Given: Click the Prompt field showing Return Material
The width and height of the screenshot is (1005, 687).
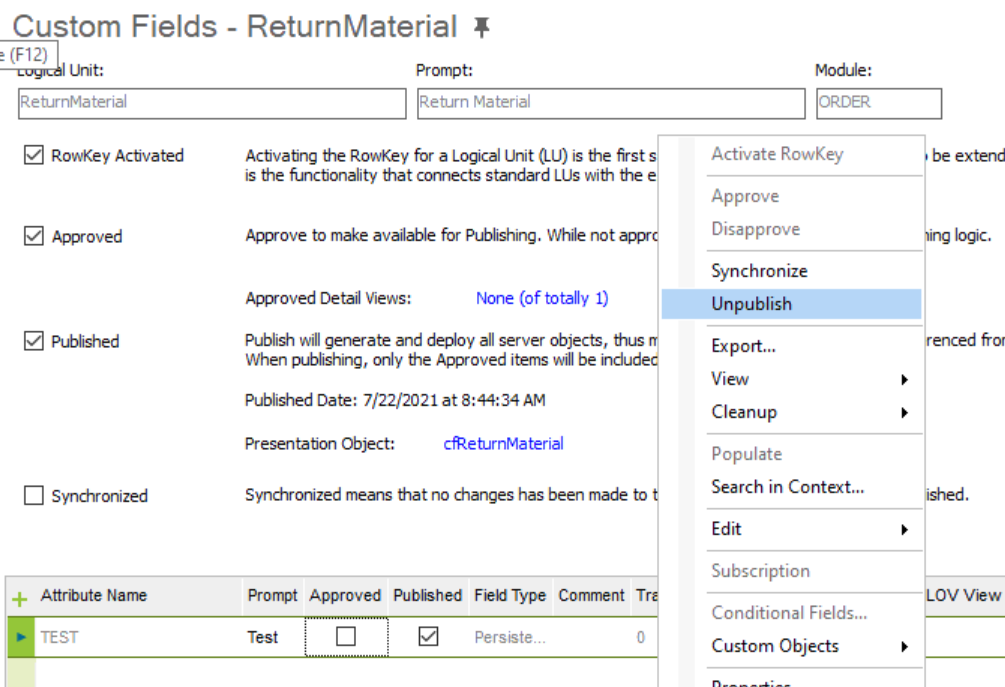Looking at the screenshot, I should pos(611,103).
